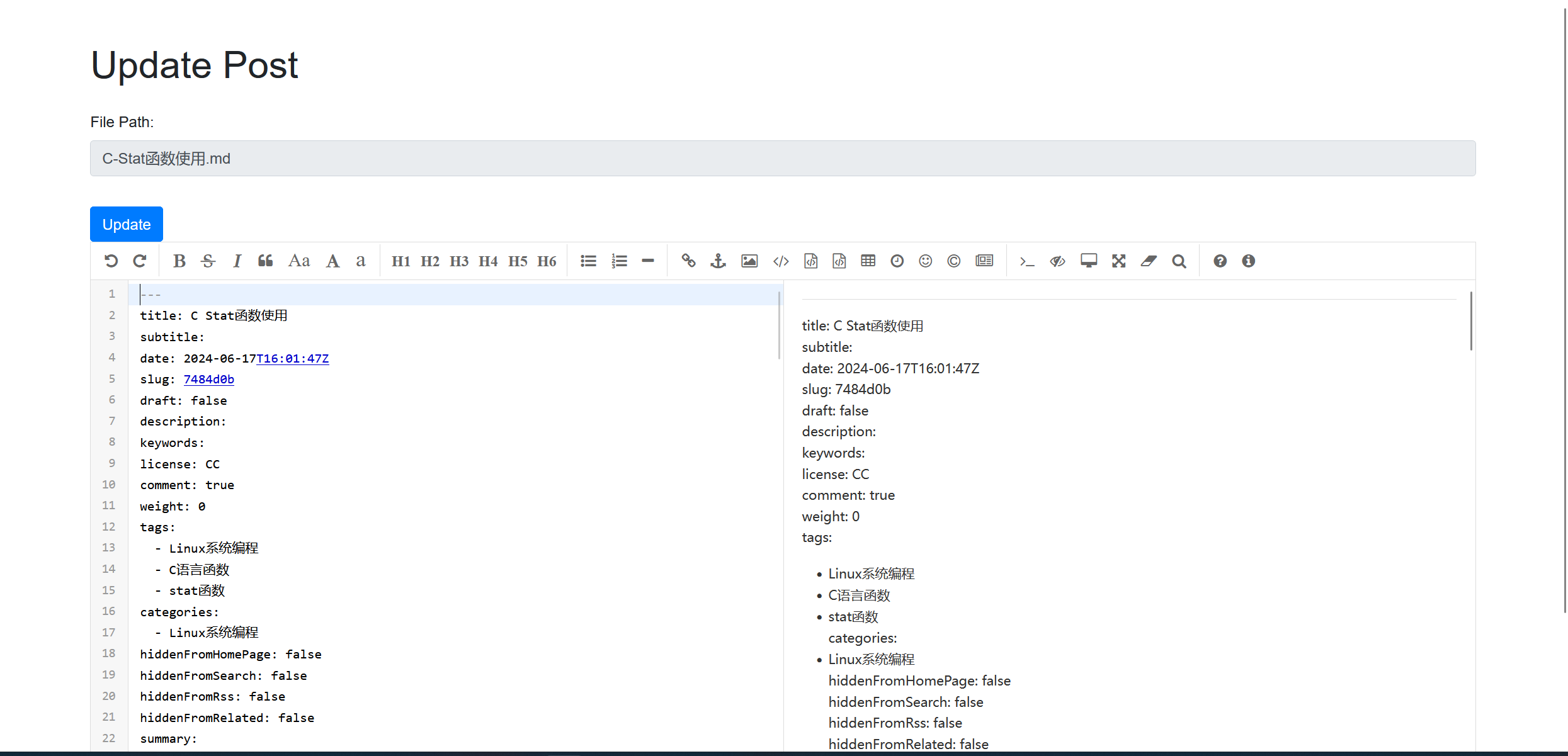Insert datetime with the clock icon
1568x756 pixels.
(897, 261)
